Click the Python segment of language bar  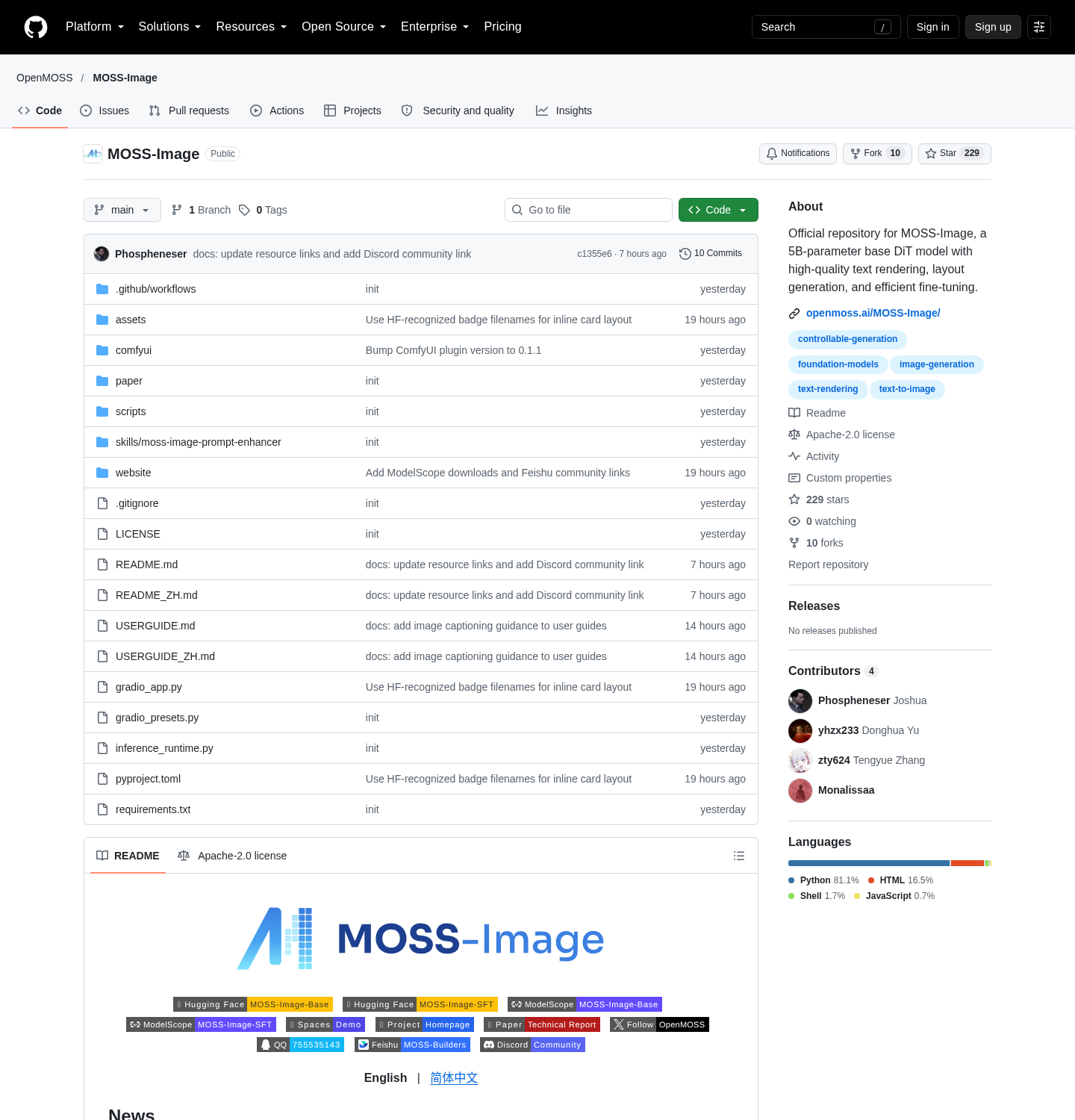pyautogui.click(x=869, y=863)
